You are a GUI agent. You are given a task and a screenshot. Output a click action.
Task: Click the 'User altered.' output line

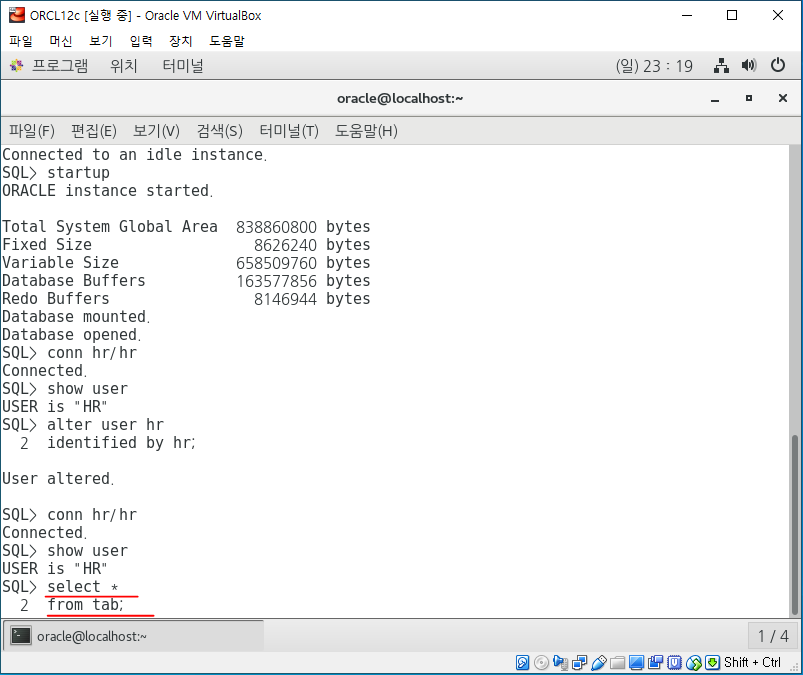click(x=58, y=478)
